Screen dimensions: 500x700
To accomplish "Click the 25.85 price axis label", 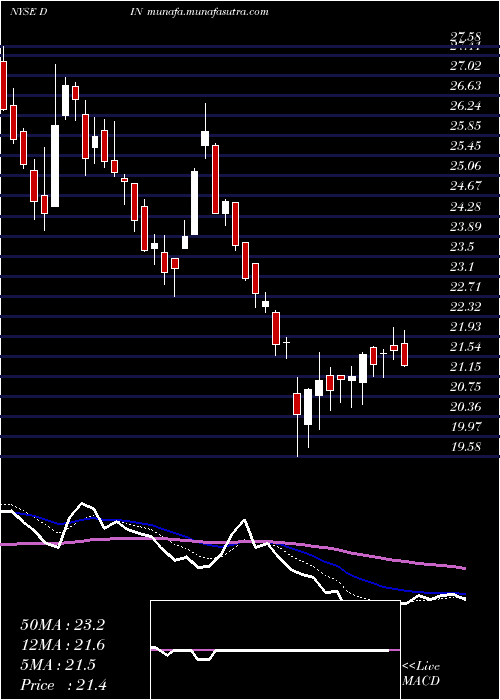I will coord(466,126).
